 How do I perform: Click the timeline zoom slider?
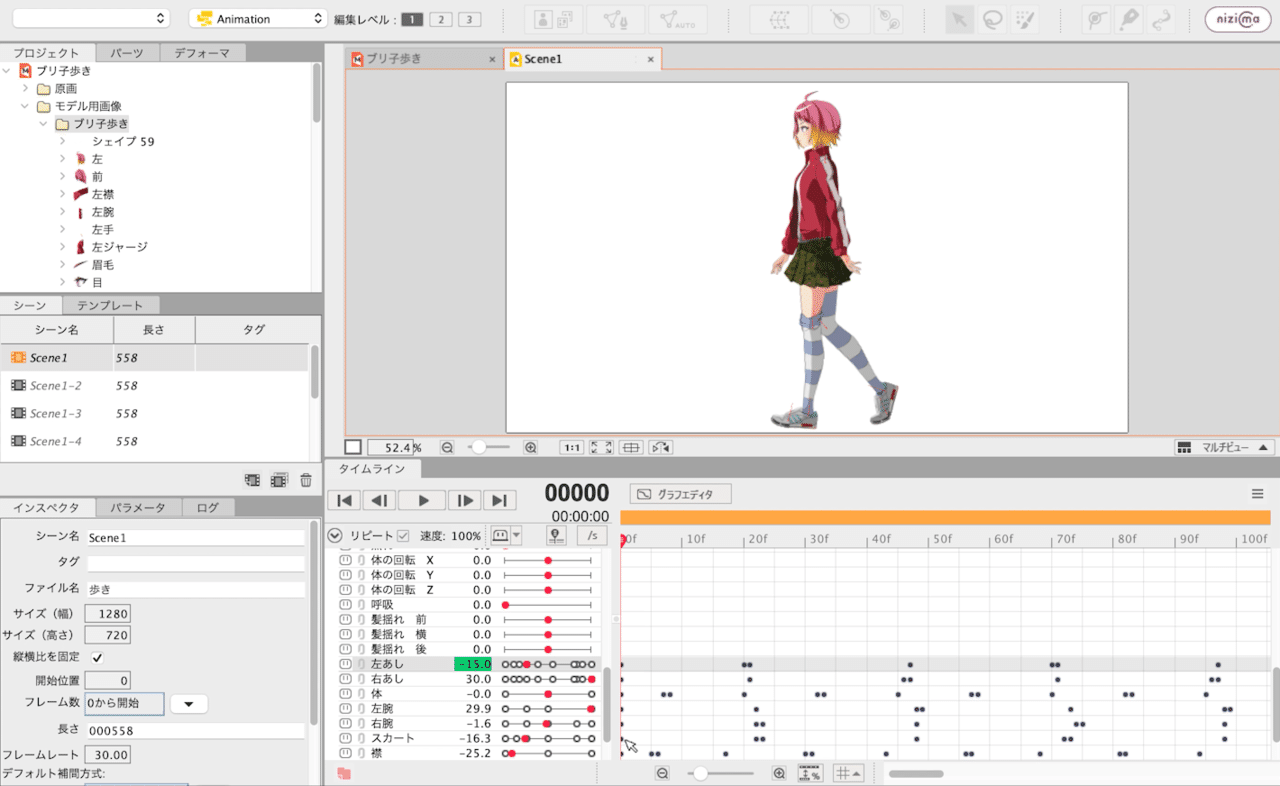click(x=720, y=773)
